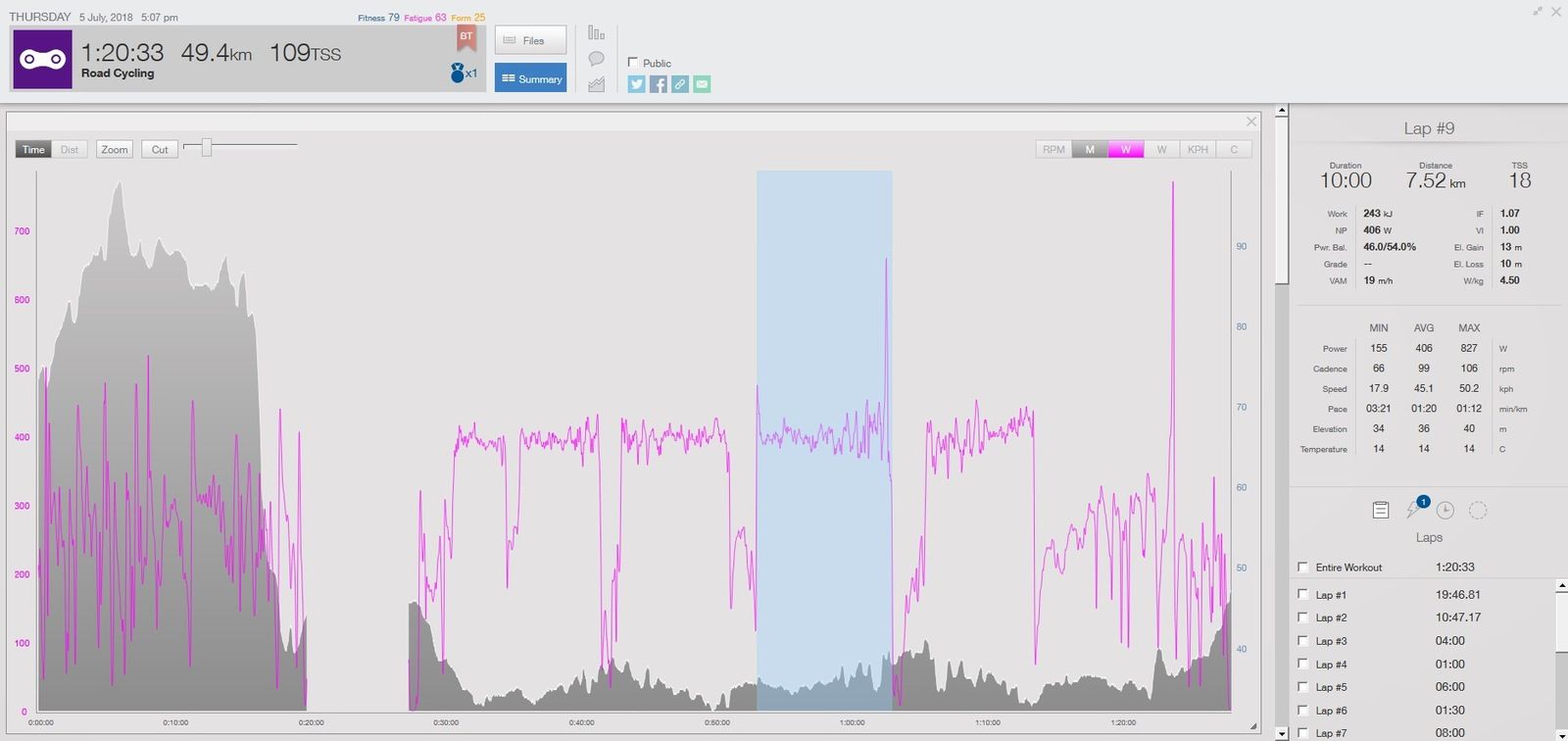Expand chart panel using top-right arrows icon
Image resolution: width=1568 pixels, height=741 pixels.
pos(1538,12)
